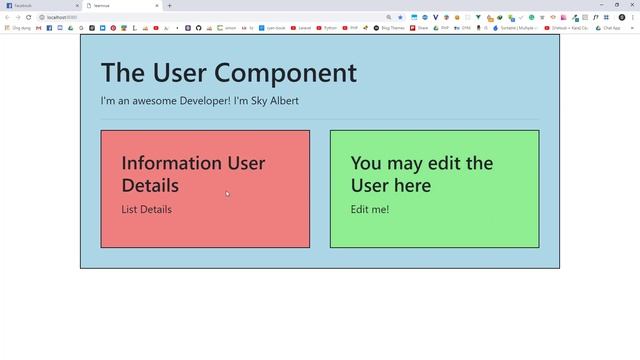640x360 pixels.
Task: Open the Chrome three-dot menu
Action: coord(633,18)
